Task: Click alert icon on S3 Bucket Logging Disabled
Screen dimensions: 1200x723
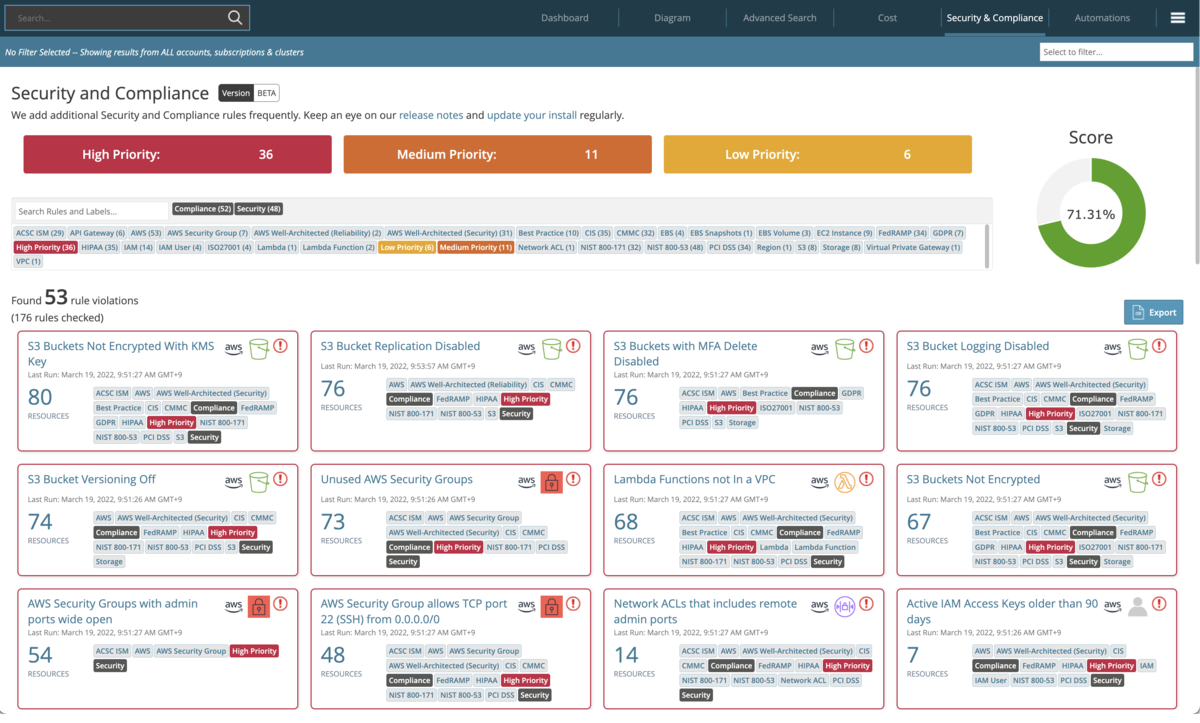Action: tap(1159, 346)
